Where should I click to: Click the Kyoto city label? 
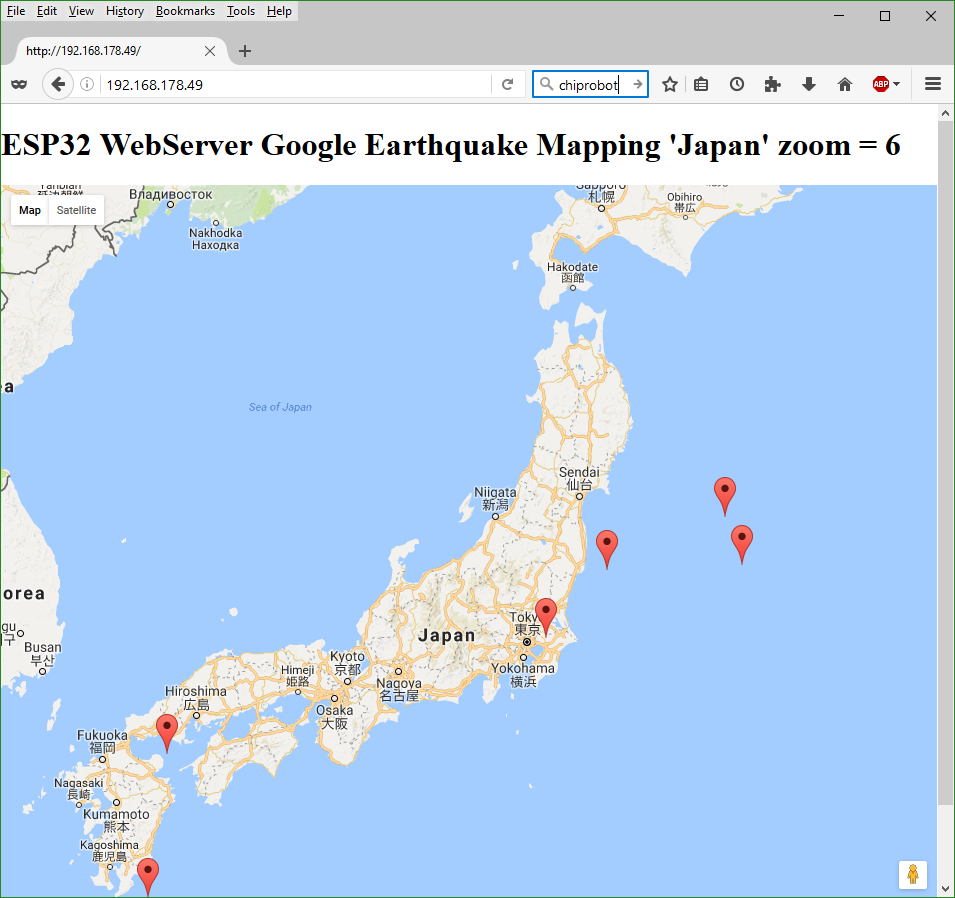[x=347, y=663]
